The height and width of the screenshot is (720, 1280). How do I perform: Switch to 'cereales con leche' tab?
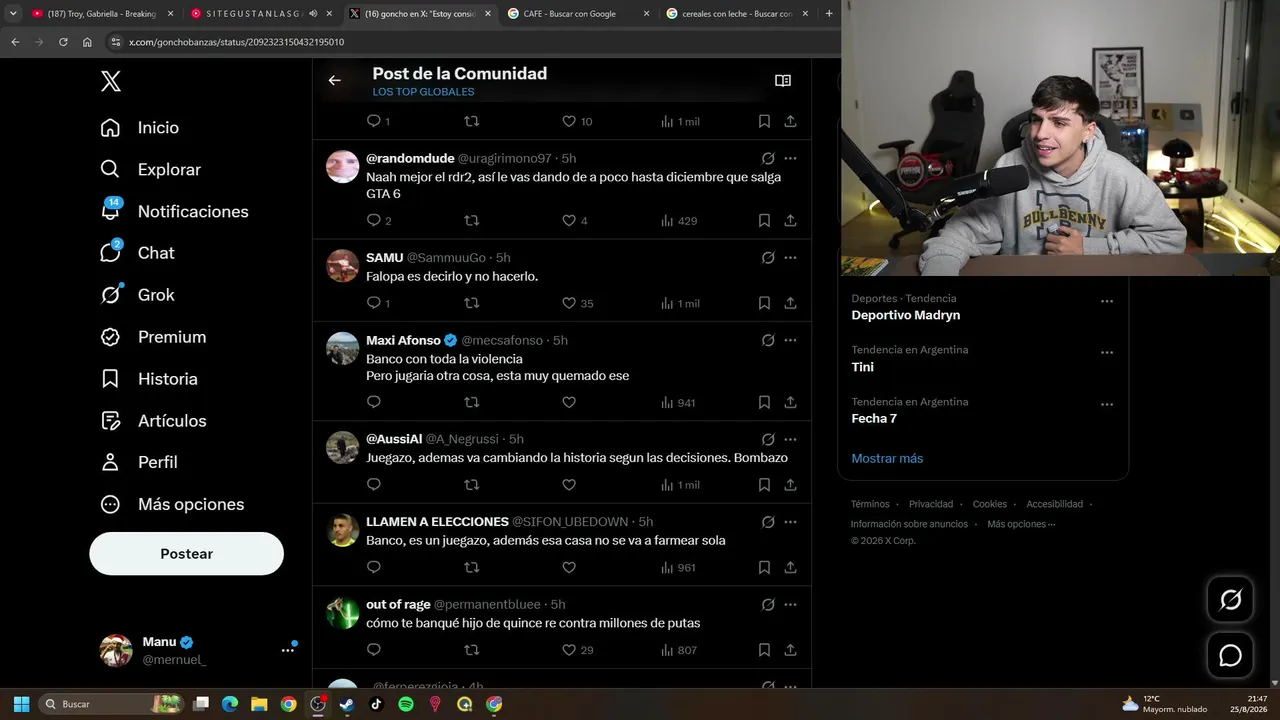(x=738, y=14)
